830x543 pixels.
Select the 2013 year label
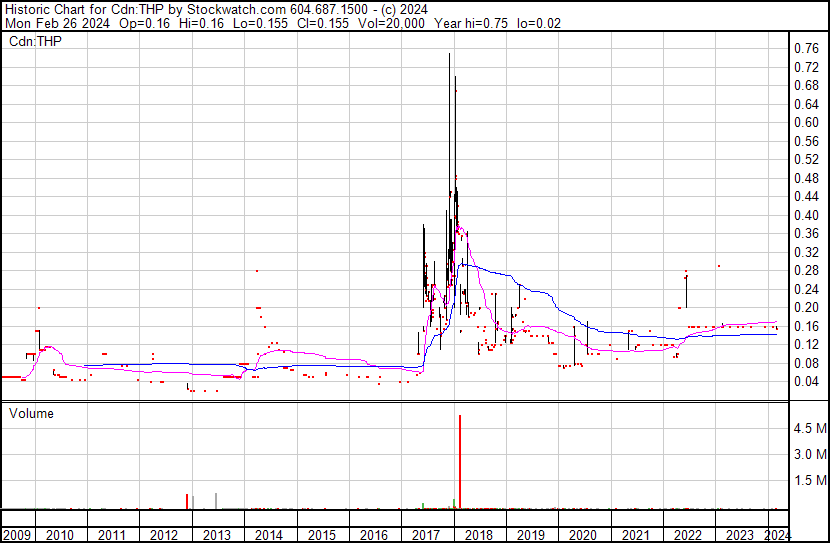coord(217,535)
